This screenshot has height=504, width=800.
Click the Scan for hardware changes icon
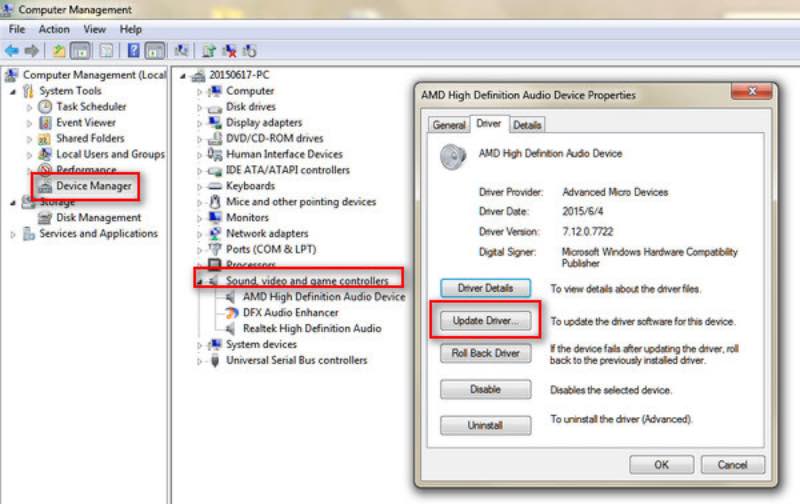point(181,51)
